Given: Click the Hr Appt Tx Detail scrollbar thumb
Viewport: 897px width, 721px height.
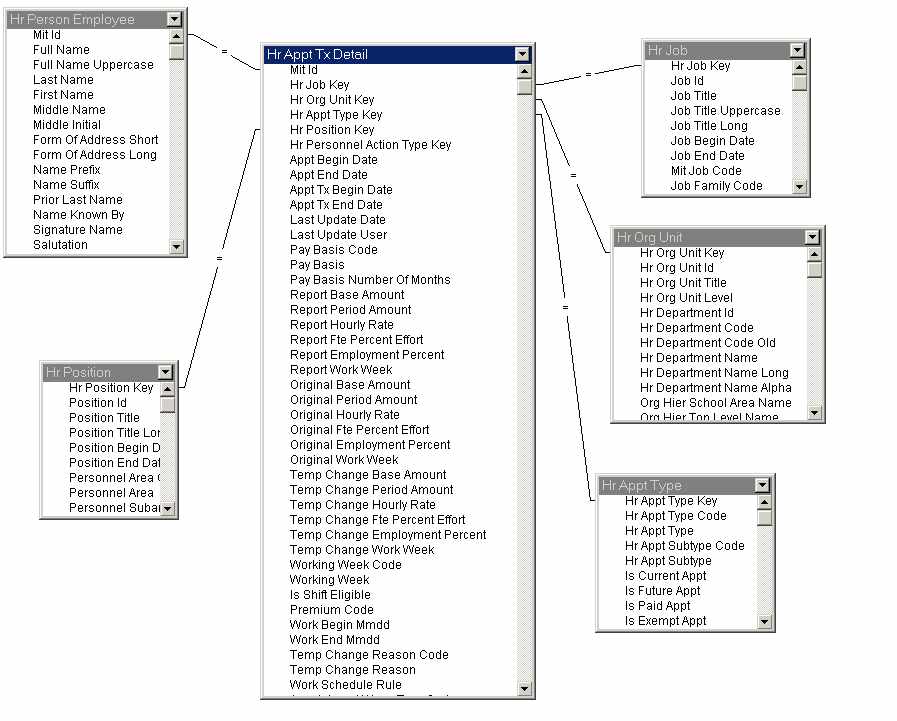Looking at the screenshot, I should (x=525, y=87).
